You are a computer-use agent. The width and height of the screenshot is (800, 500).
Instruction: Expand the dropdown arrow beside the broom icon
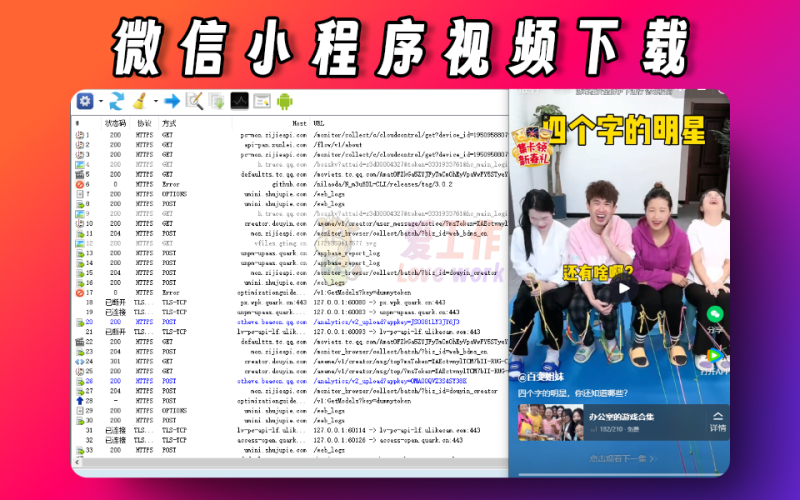coord(156,102)
